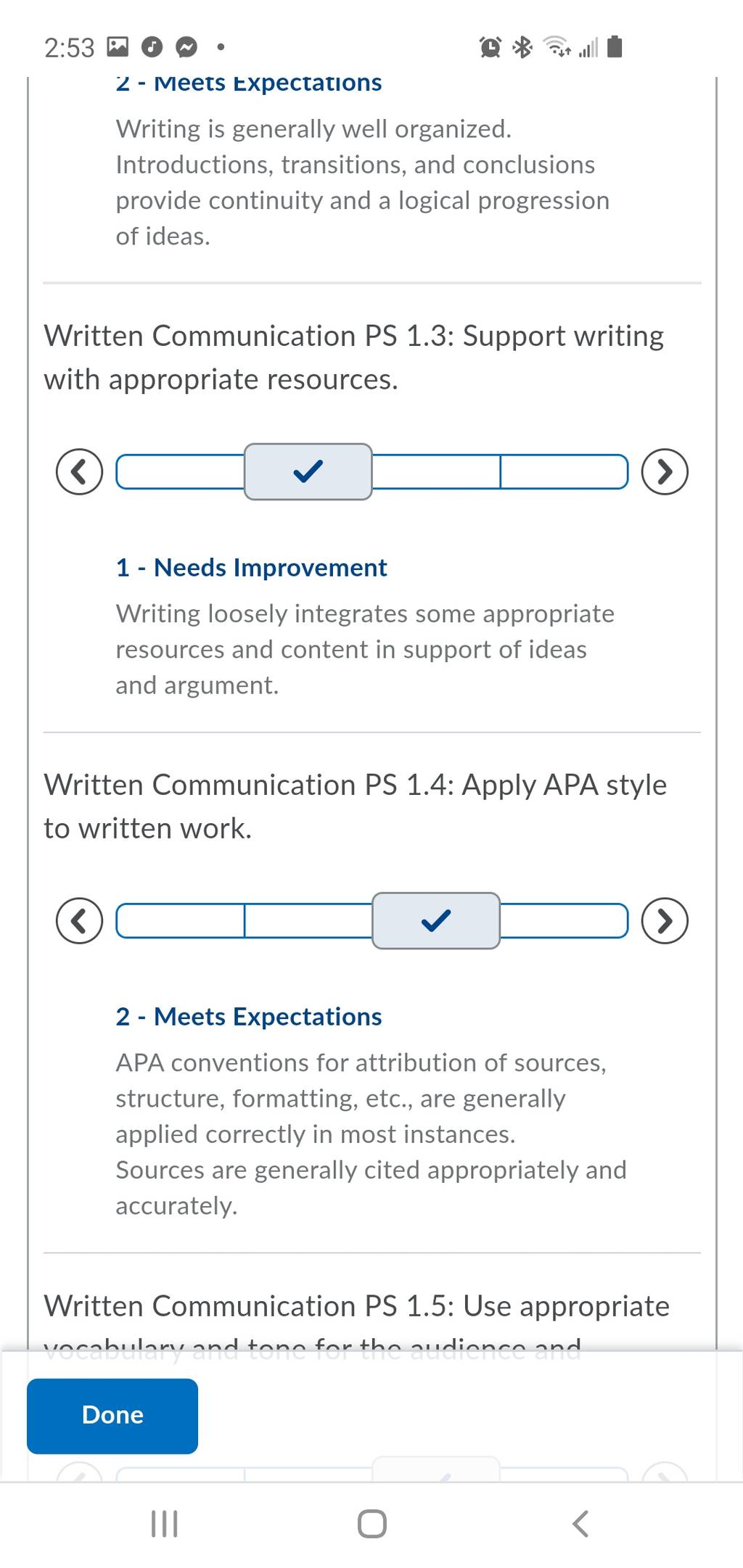Tap the Android home navigation icon
The height and width of the screenshot is (1568, 743).
pyautogui.click(x=371, y=1523)
